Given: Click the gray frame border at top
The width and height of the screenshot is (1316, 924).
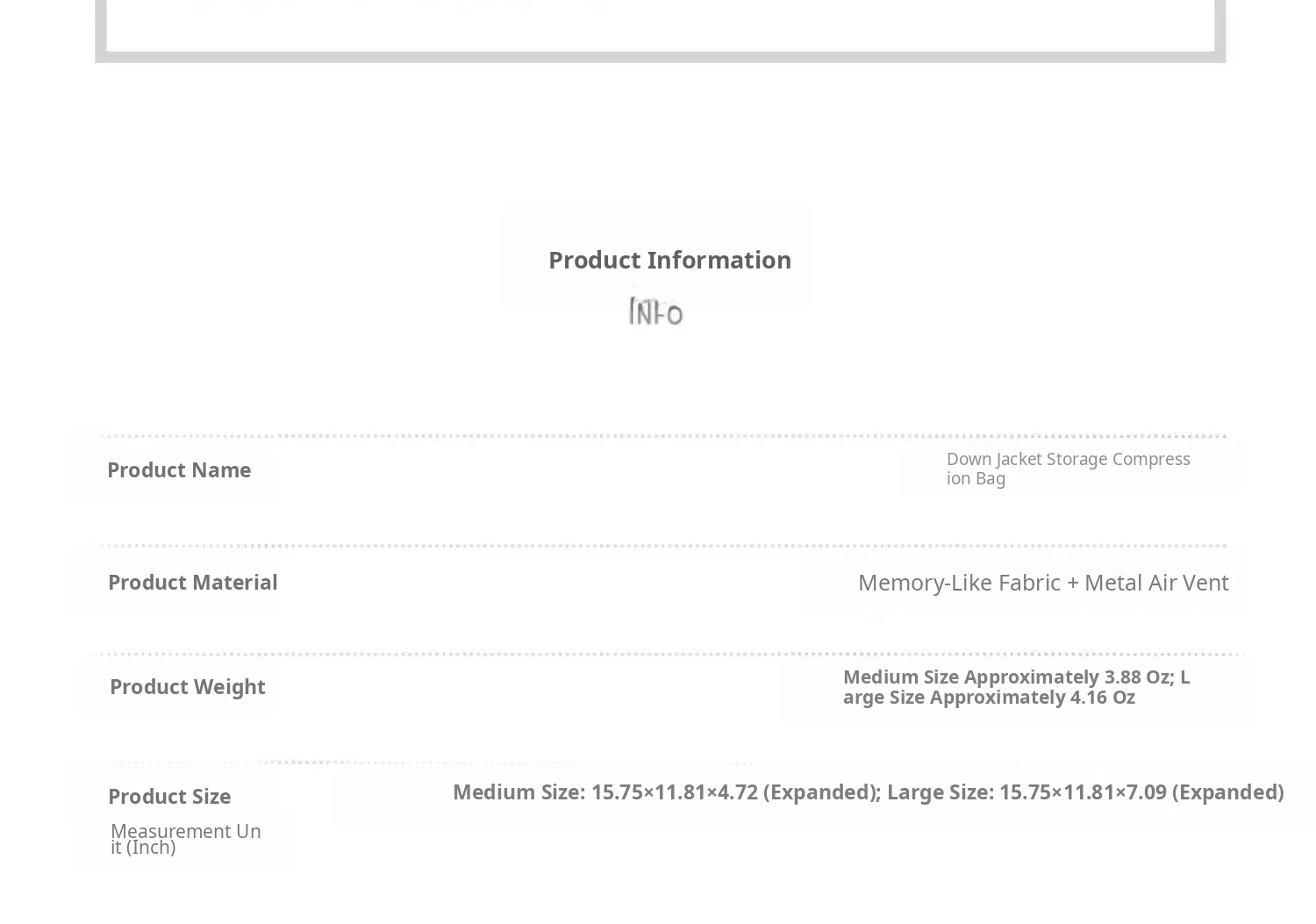Looking at the screenshot, I should (660, 57).
